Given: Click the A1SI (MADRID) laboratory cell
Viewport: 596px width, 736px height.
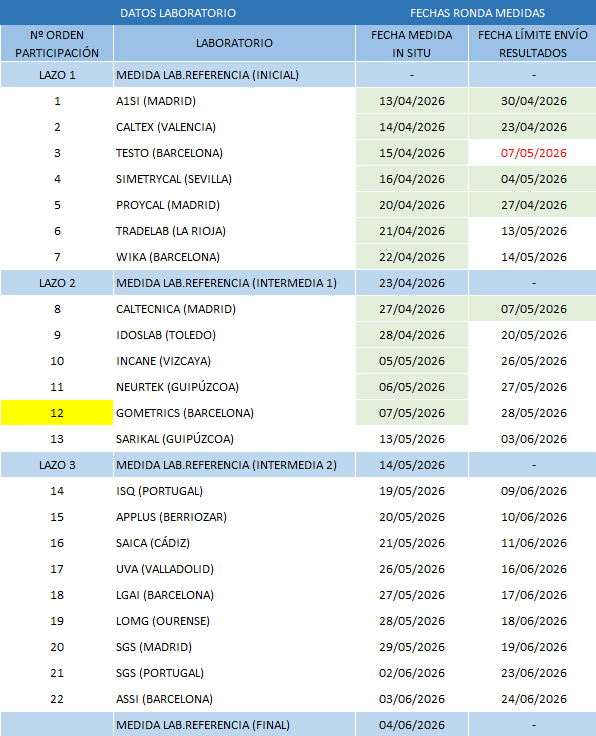Looking at the screenshot, I should pyautogui.click(x=234, y=101).
